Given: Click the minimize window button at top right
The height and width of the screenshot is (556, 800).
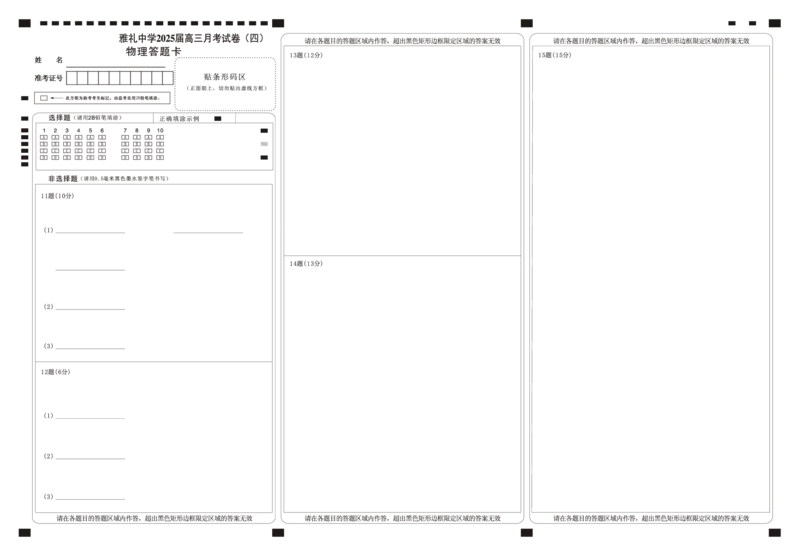Looking at the screenshot, I should (732, 23).
